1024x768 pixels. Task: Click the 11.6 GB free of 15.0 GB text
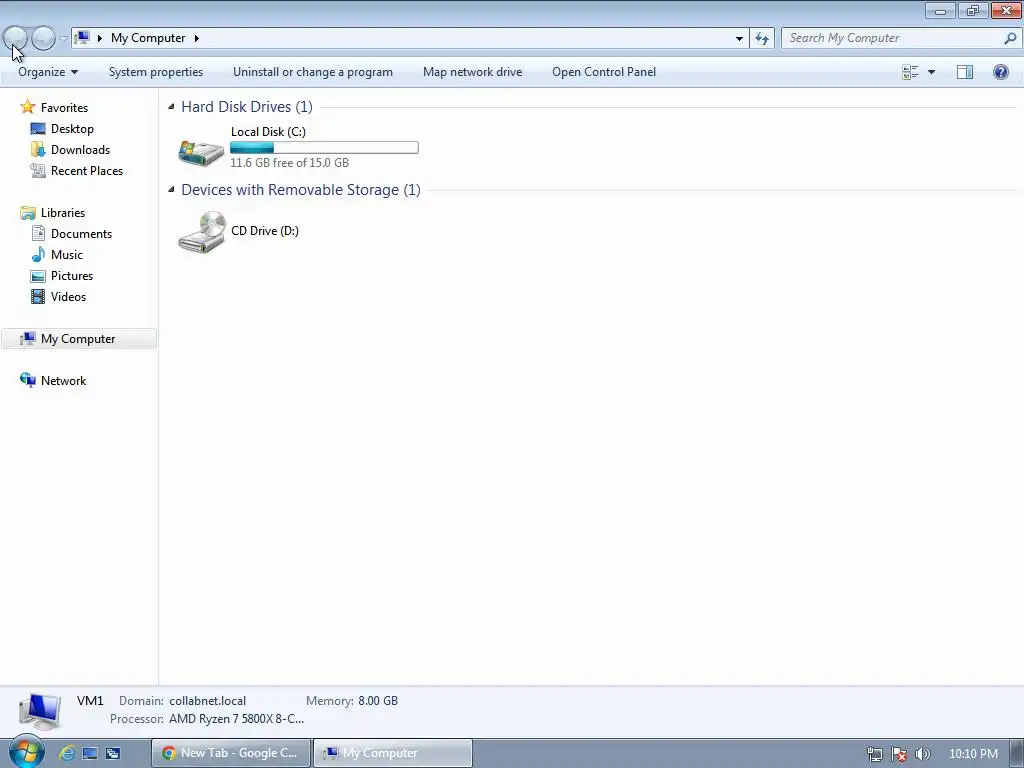click(x=289, y=163)
